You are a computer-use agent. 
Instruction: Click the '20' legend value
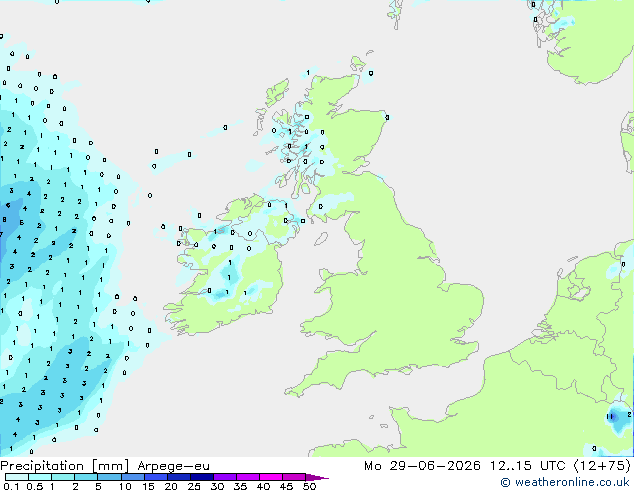pos(171,486)
